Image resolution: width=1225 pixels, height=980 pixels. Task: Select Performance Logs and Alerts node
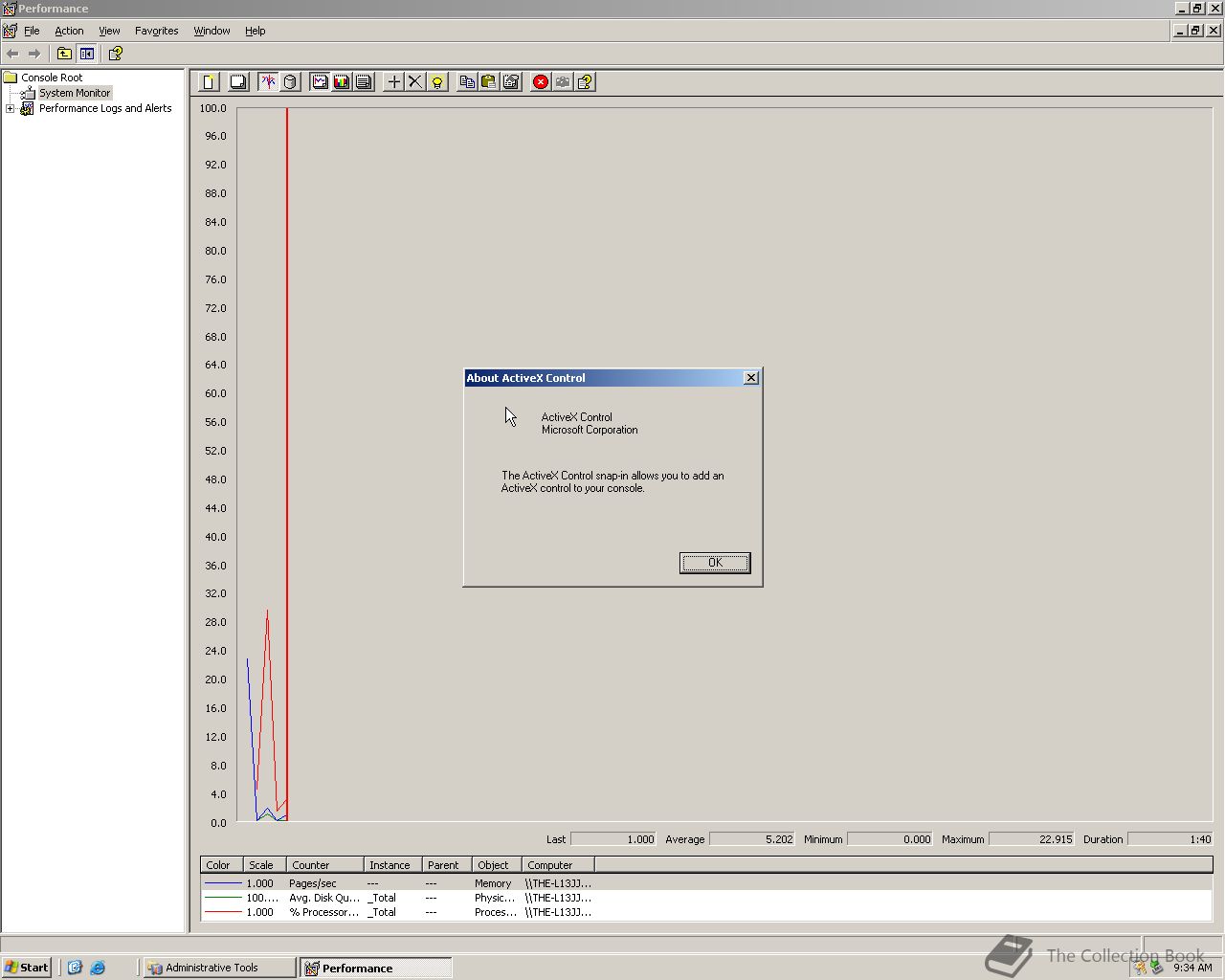coord(105,108)
